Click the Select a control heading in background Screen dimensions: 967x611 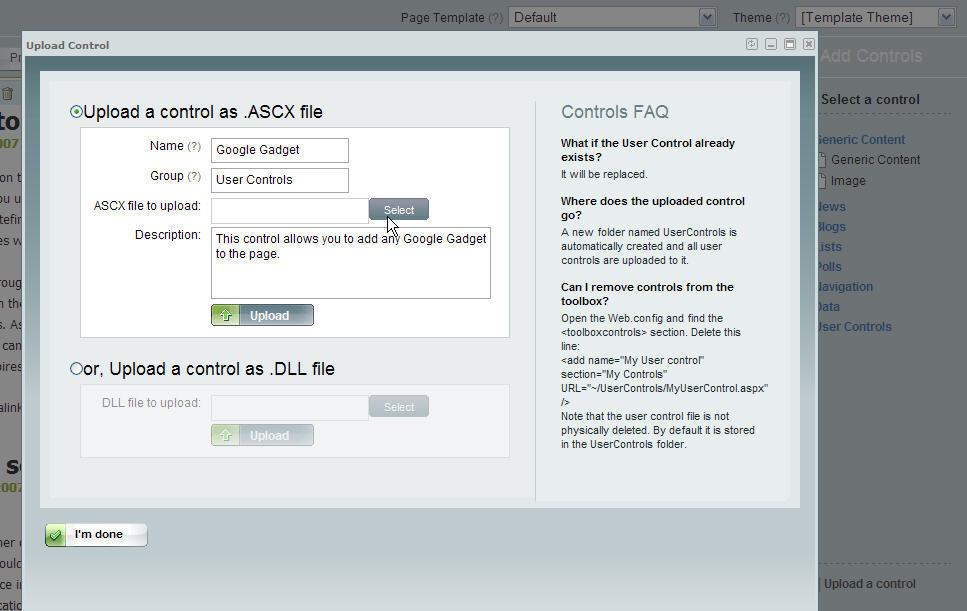870,99
